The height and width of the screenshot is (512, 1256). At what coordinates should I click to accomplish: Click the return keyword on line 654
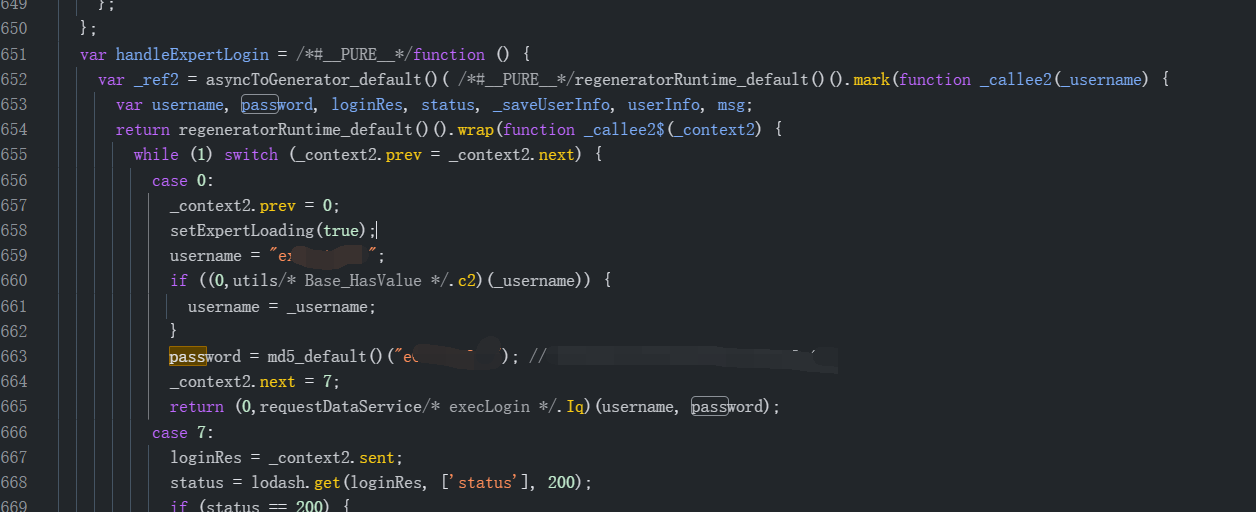coord(143,130)
